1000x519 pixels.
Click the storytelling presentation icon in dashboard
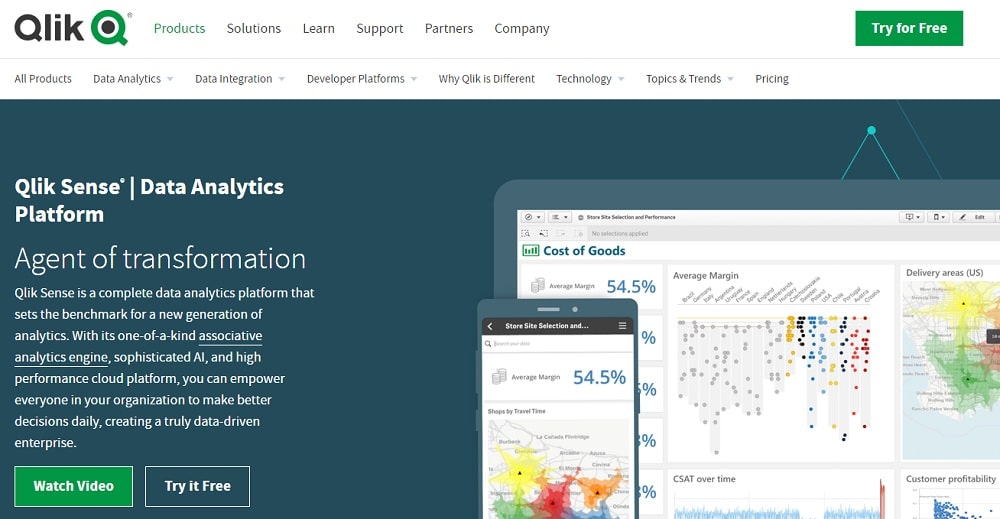coord(910,217)
